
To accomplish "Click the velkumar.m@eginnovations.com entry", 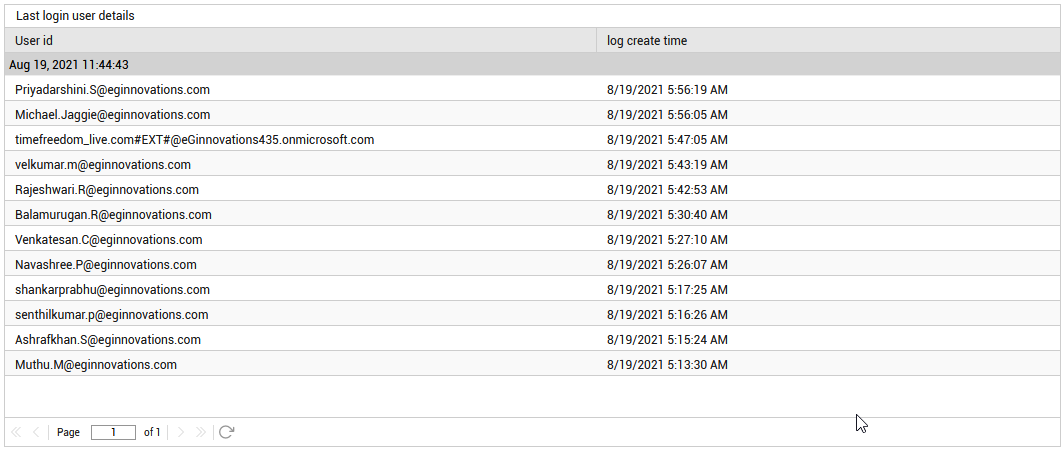I will pyautogui.click(x=102, y=165).
